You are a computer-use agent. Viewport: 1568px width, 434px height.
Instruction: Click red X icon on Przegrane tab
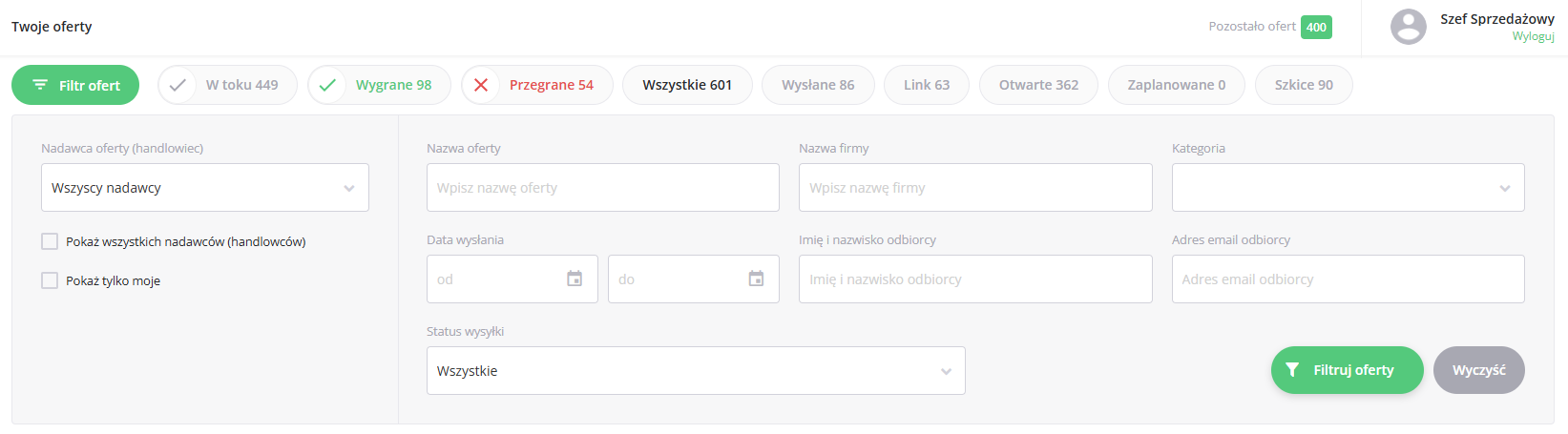tap(481, 85)
